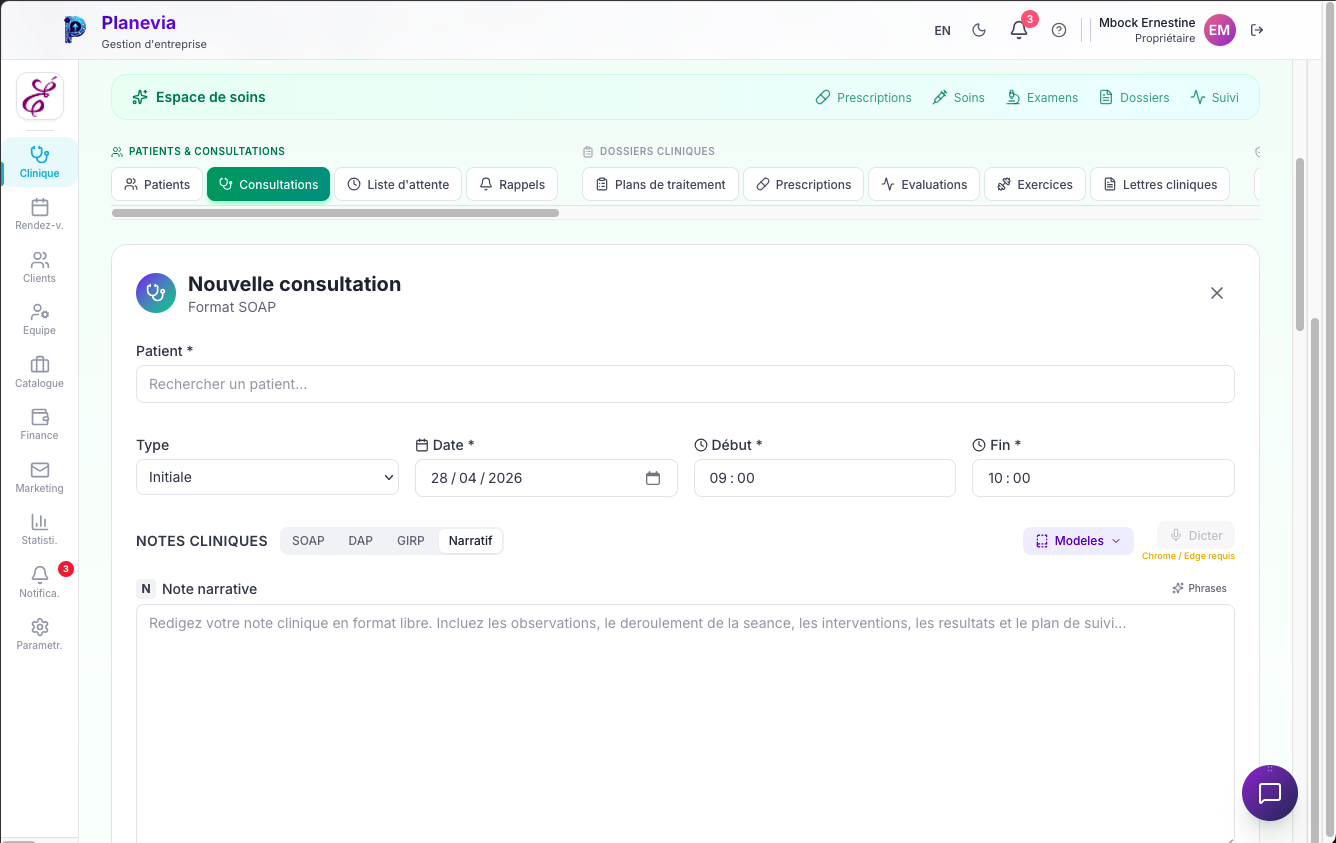1336x843 pixels.
Task: Open the Plans de traitement tab
Action: point(660,184)
